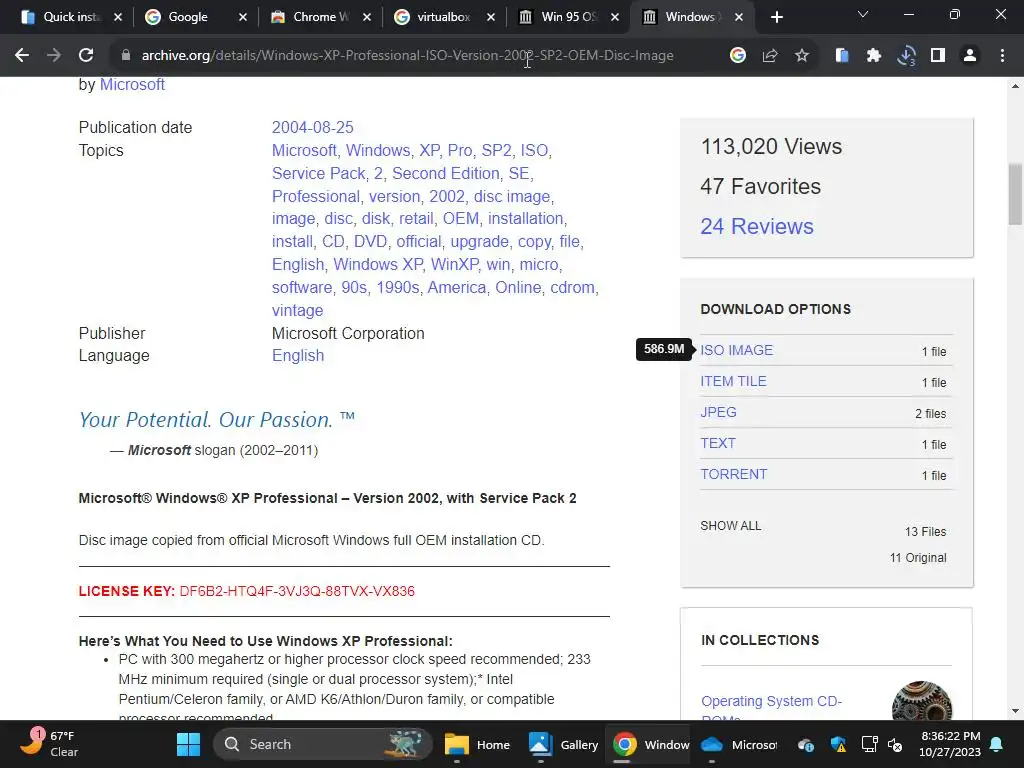Viewport: 1024px width, 768px height.
Task: Bookmark this page with the star icon
Action: [x=802, y=56]
